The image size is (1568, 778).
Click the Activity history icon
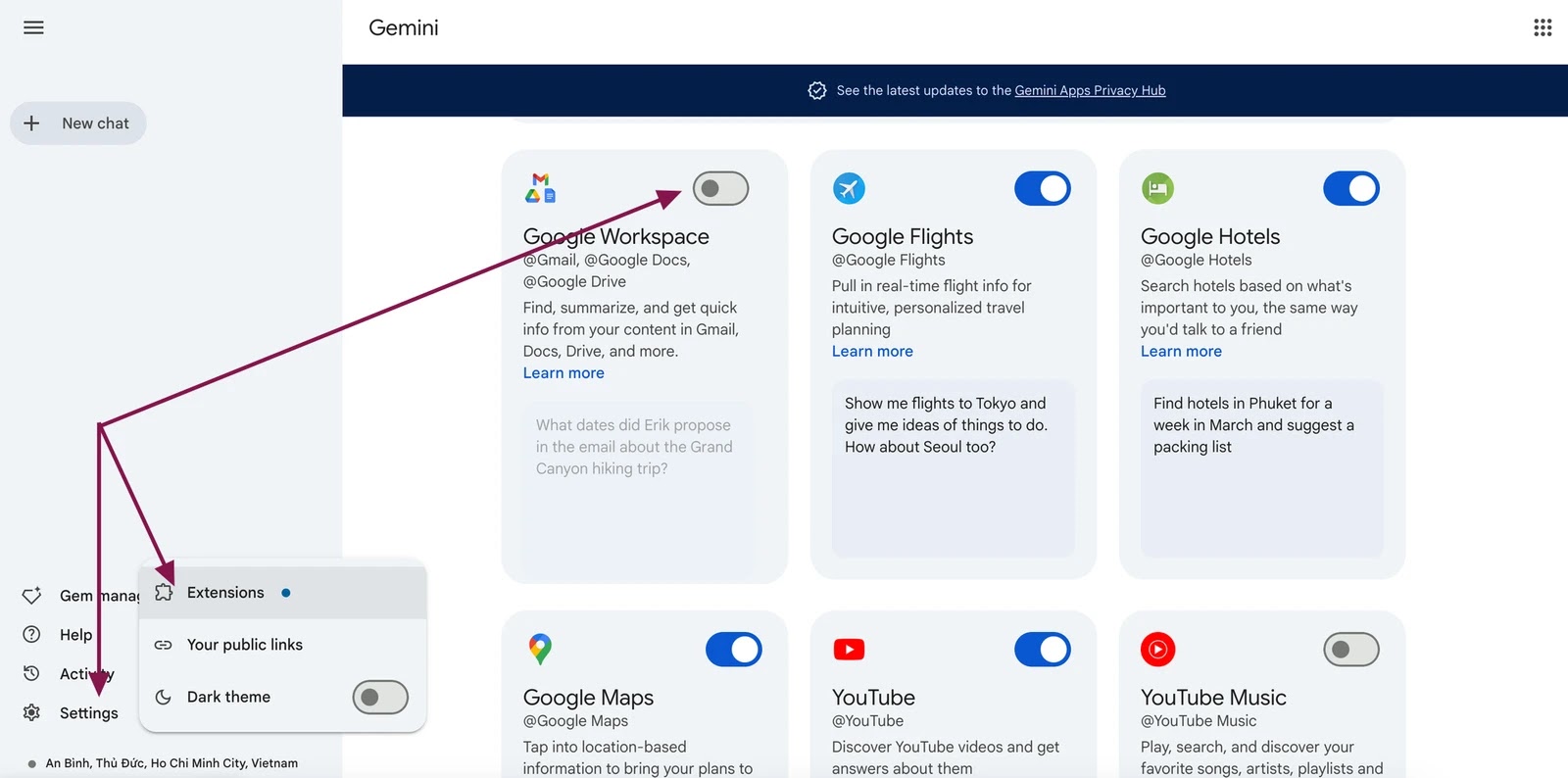tap(31, 673)
